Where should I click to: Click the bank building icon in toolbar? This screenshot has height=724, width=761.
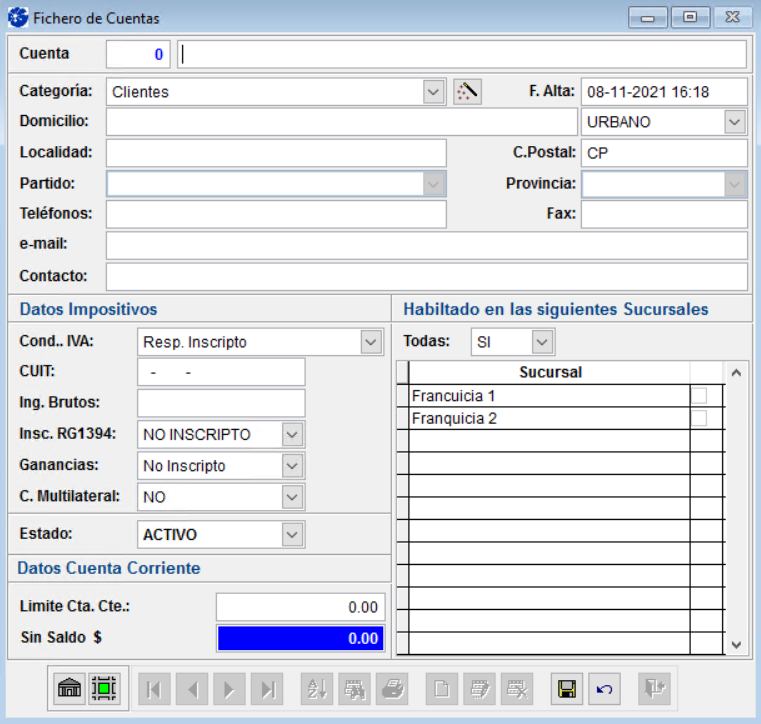[x=70, y=688]
